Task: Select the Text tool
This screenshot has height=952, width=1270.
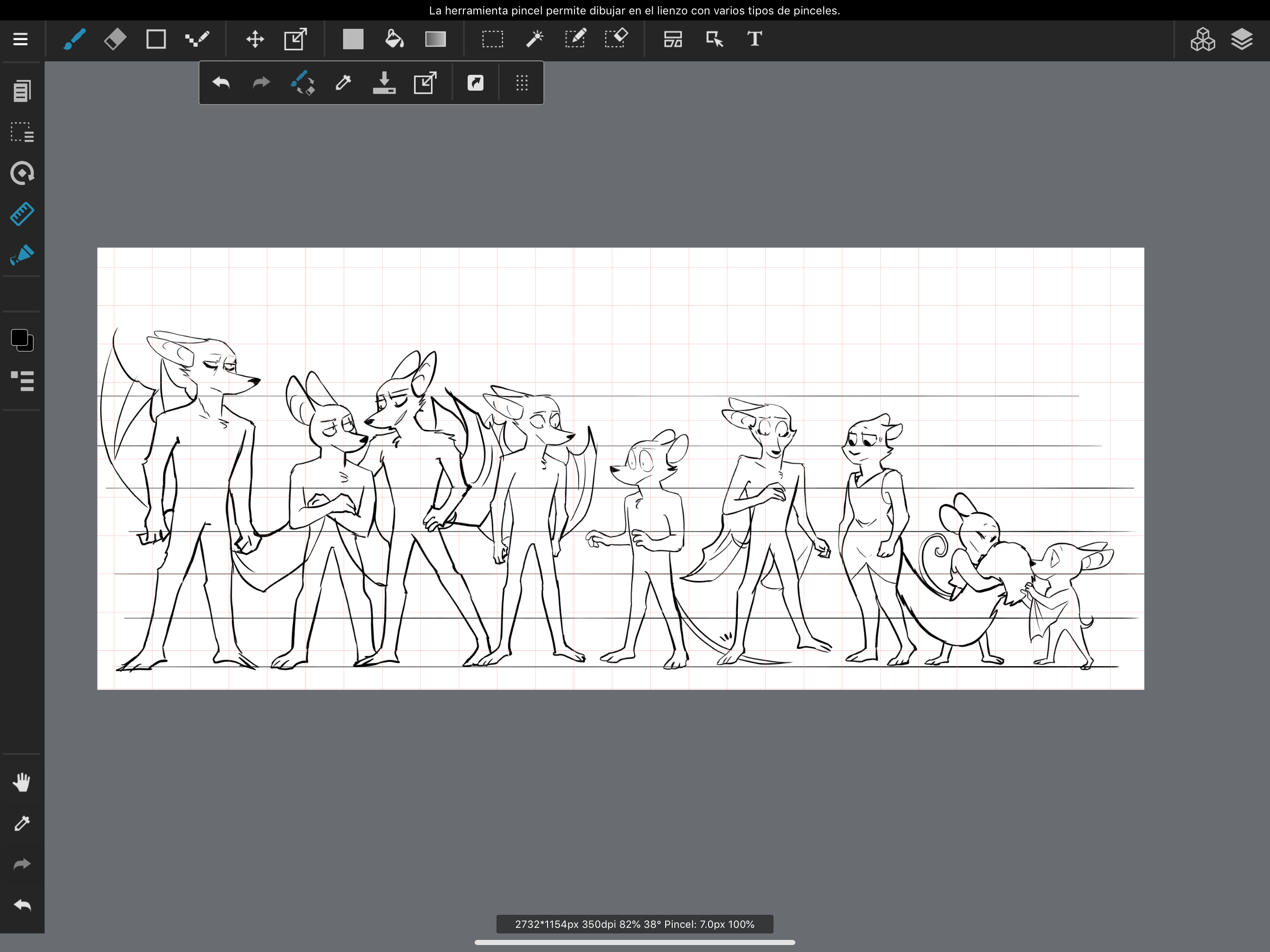Action: 754,39
